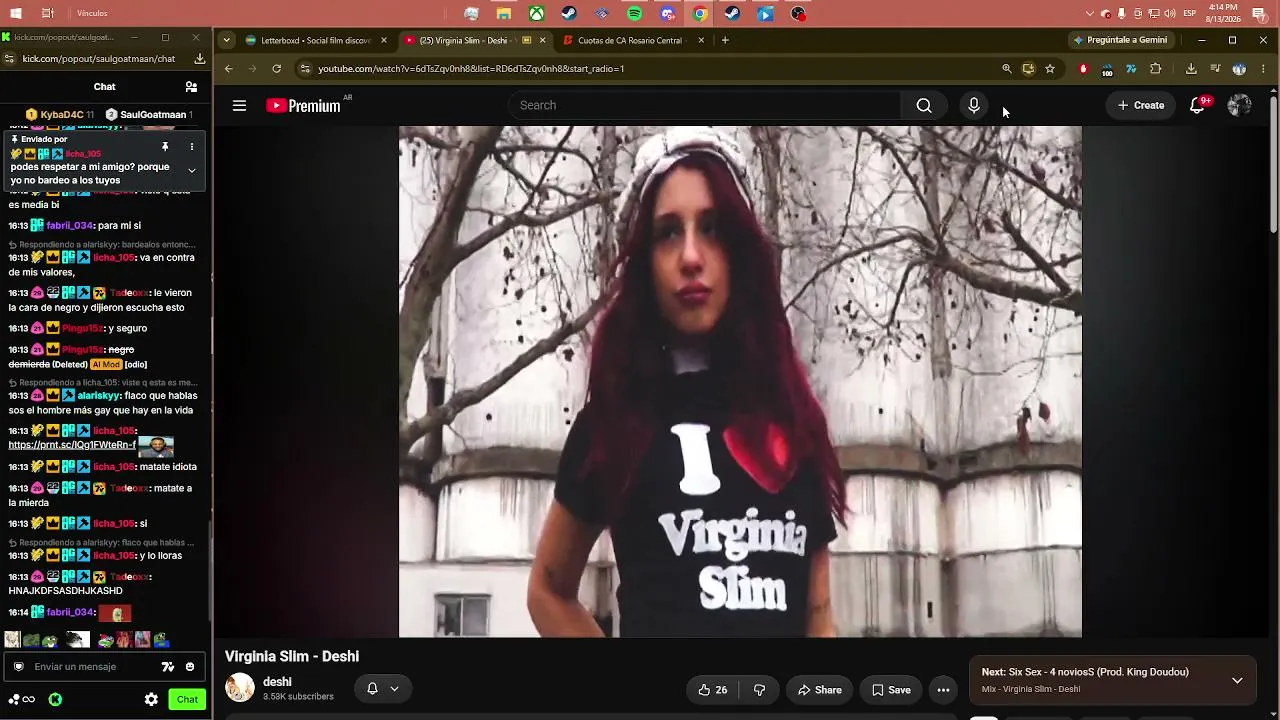The height and width of the screenshot is (720, 1280).
Task: Open channel points icon in Kick chat
Action: pos(22,699)
